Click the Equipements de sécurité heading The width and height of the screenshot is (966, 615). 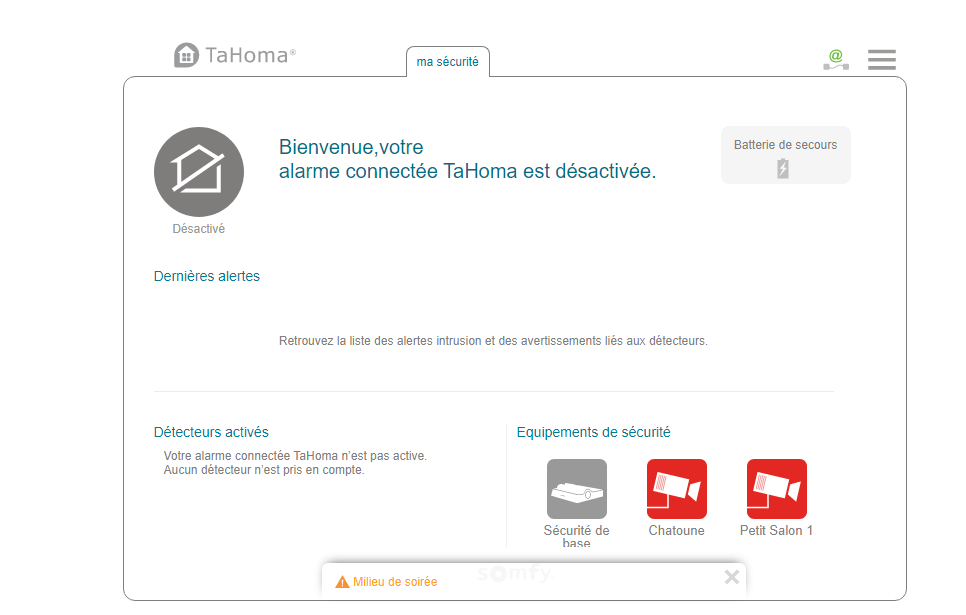(x=593, y=432)
